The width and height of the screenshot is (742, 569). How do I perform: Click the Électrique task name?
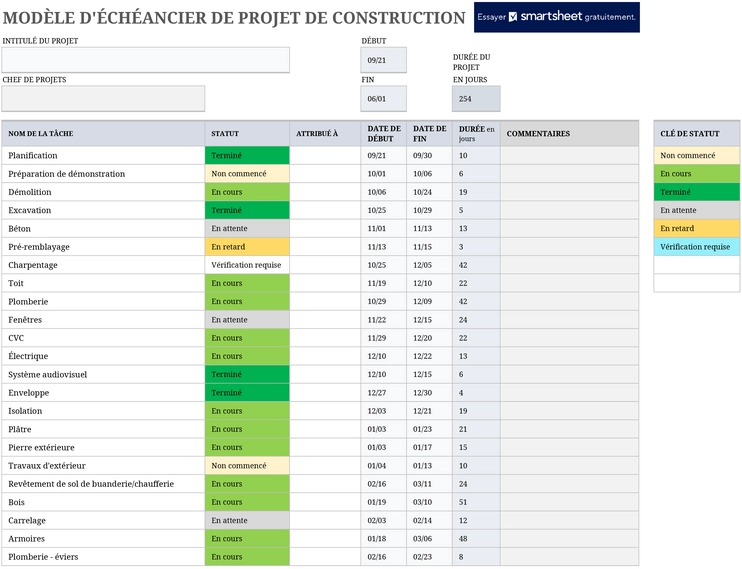point(28,356)
